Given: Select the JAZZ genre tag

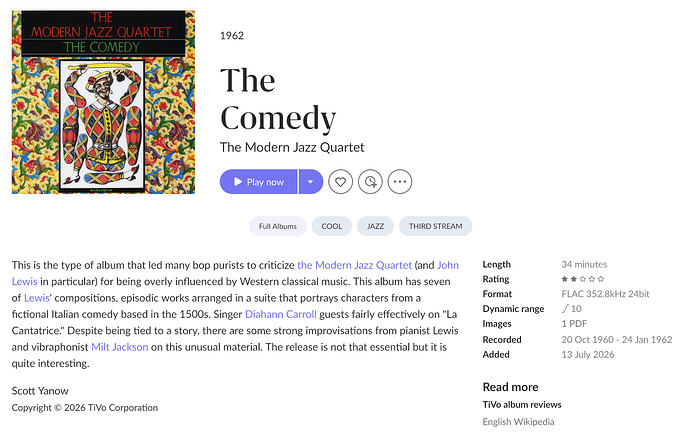Looking at the screenshot, I should pos(375,226).
